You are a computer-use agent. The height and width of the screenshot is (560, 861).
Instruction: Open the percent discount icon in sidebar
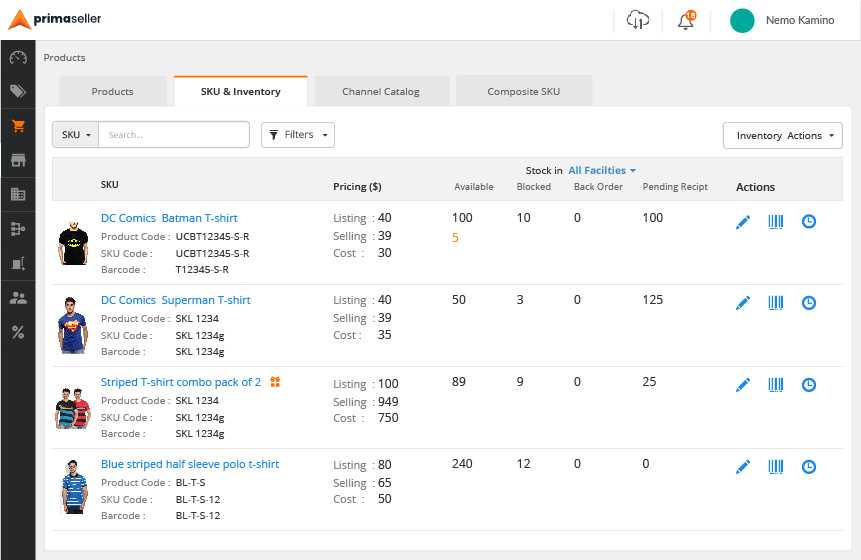point(17,332)
